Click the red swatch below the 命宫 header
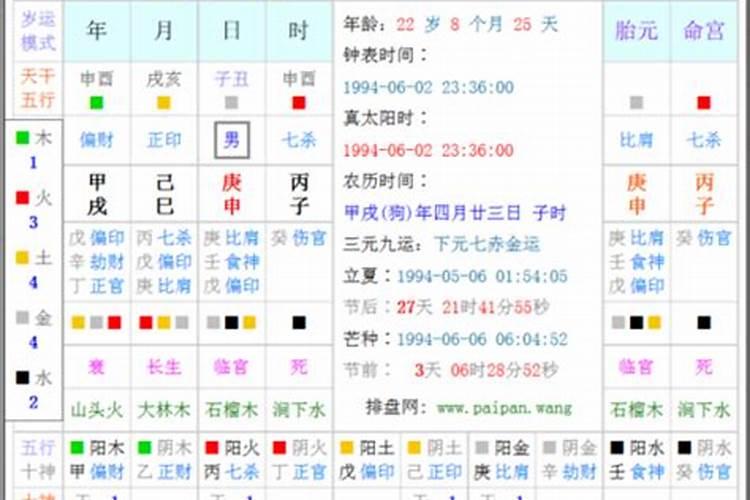This screenshot has height=500, width=750. pyautogui.click(x=704, y=102)
